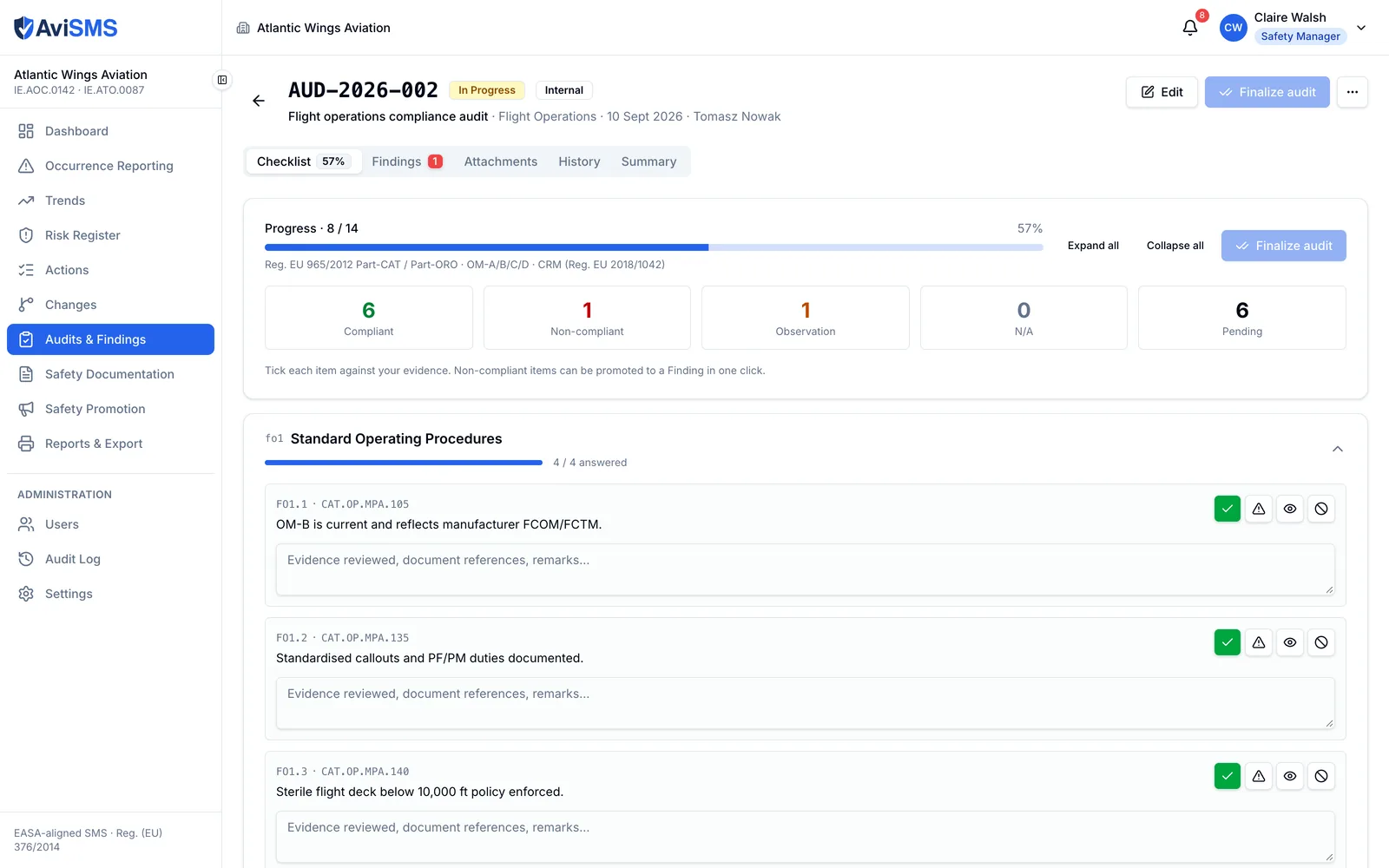
Task: Mark F01.1 as observation
Action: click(1290, 509)
